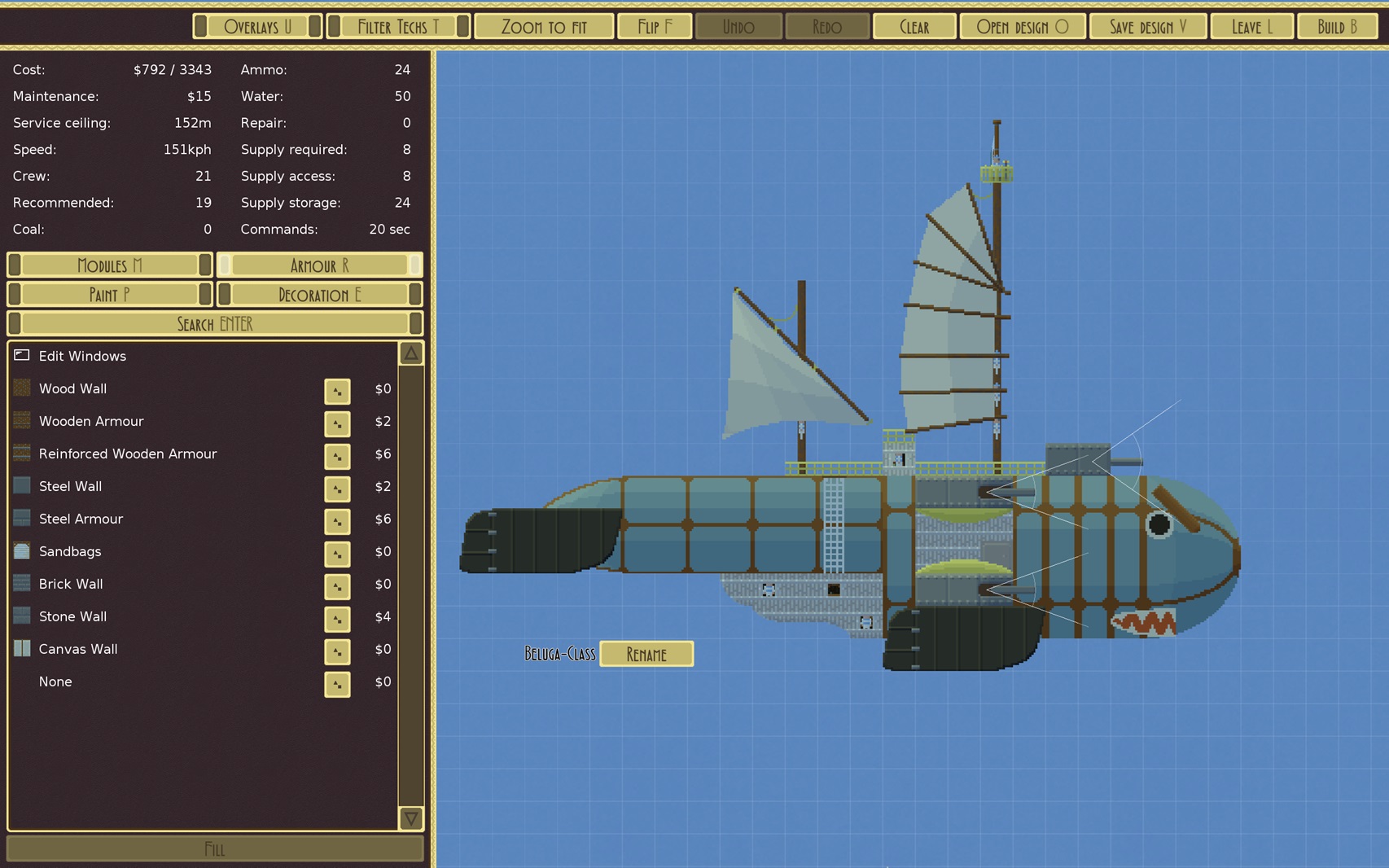Select Canvas Wall armour type
The height and width of the screenshot is (868, 1389).
click(x=204, y=649)
